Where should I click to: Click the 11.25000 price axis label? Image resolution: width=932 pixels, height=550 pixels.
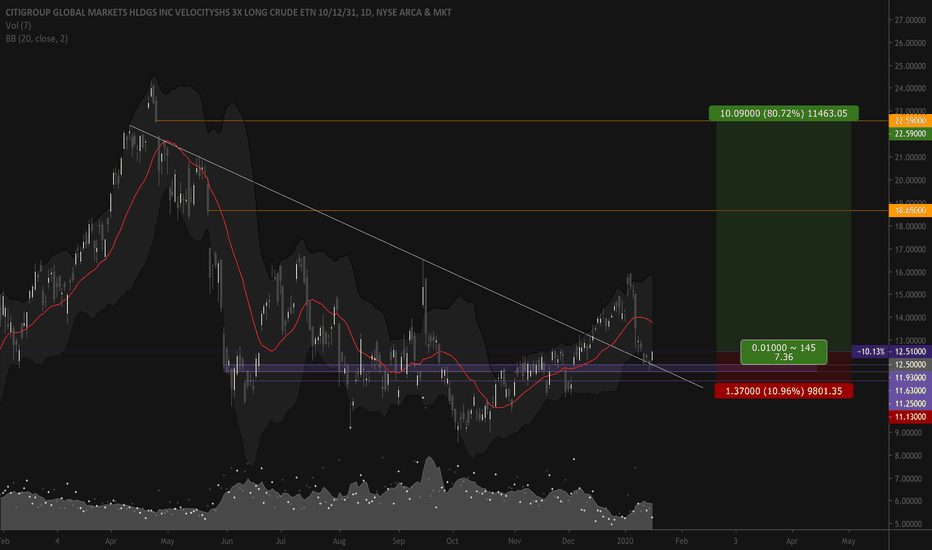click(x=910, y=404)
